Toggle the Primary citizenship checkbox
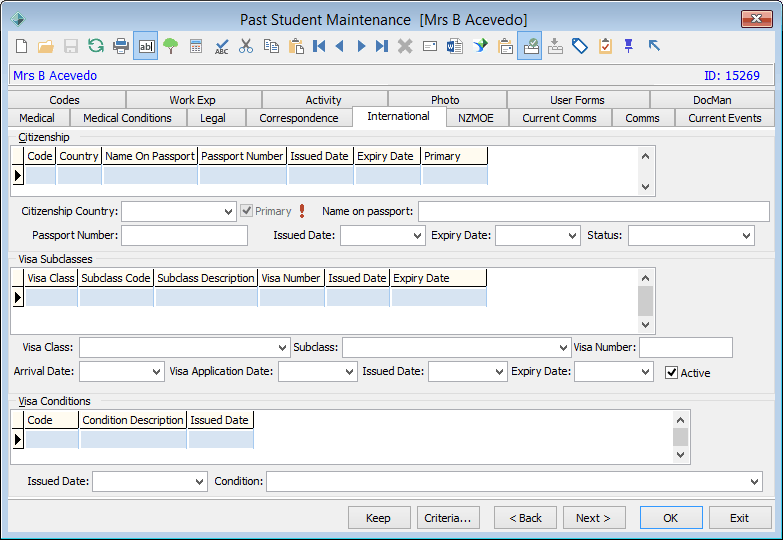The image size is (783, 540). [247, 211]
